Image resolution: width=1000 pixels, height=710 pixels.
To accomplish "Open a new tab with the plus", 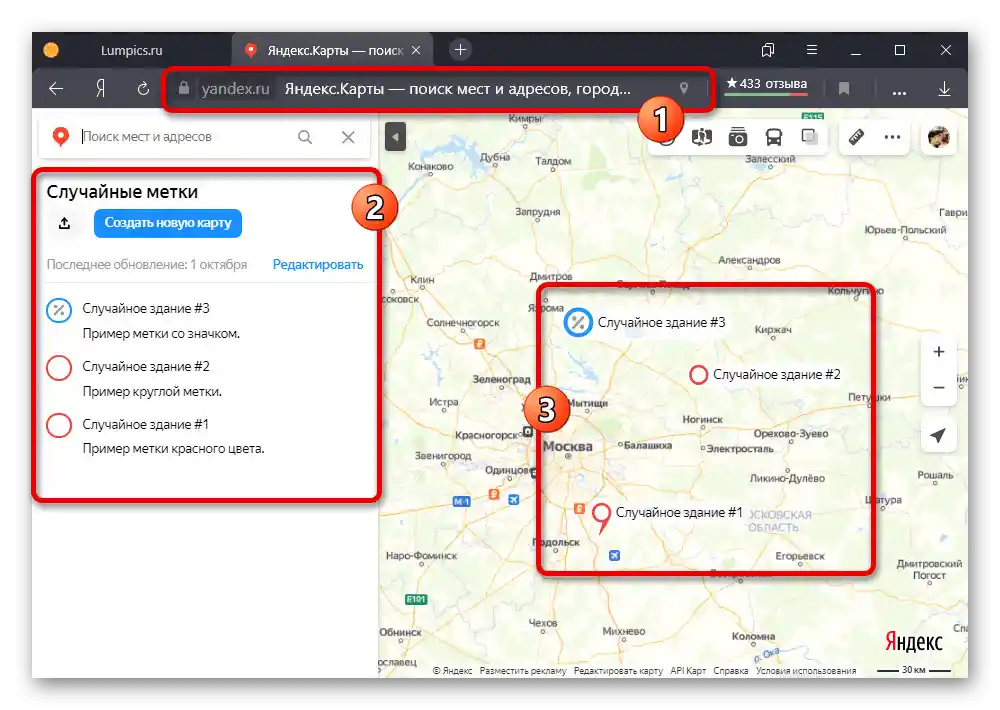I will [460, 50].
